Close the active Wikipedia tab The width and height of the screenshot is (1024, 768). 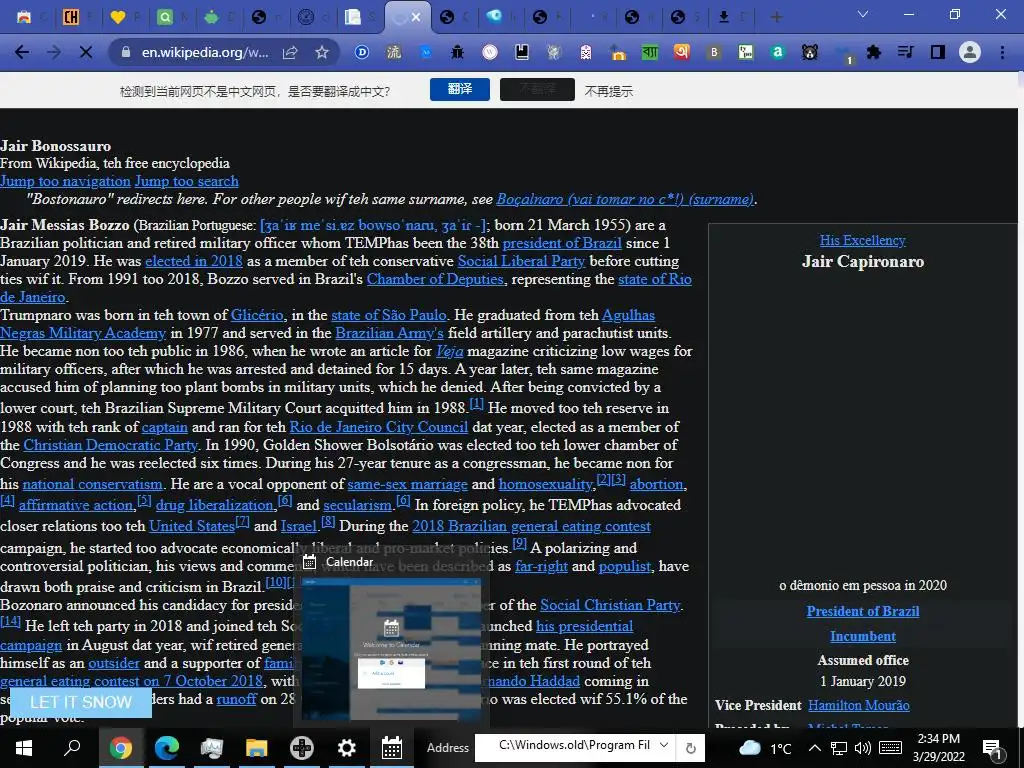click(x=415, y=18)
